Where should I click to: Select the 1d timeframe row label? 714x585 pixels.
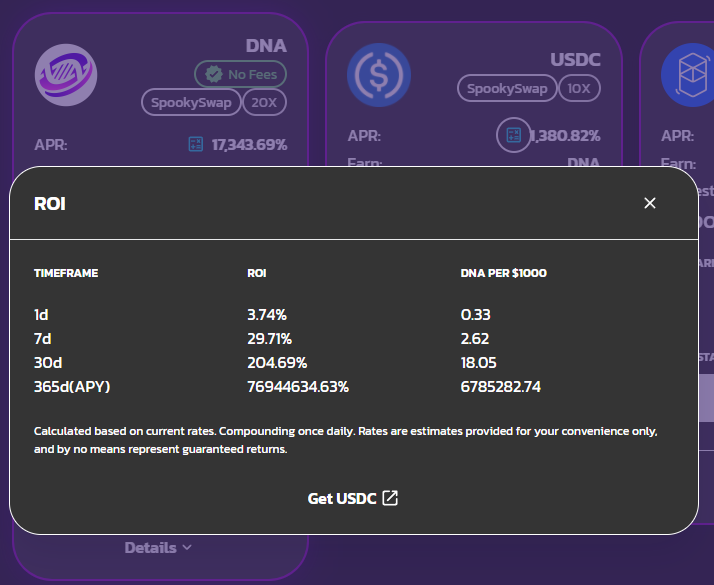[x=41, y=315]
